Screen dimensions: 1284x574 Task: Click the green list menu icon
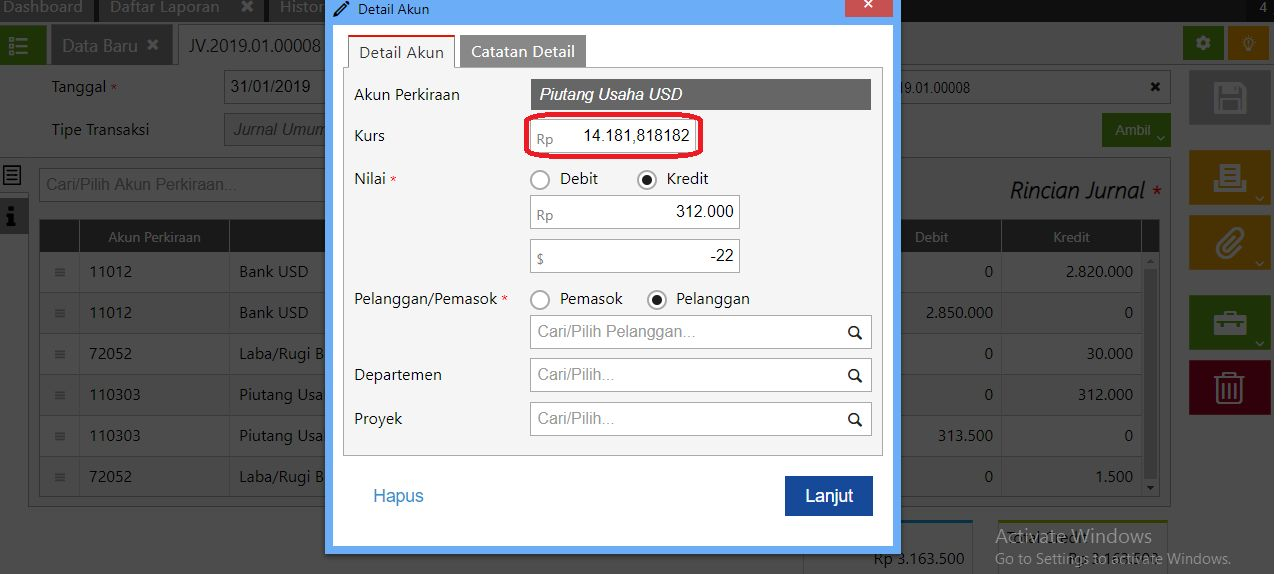20,46
